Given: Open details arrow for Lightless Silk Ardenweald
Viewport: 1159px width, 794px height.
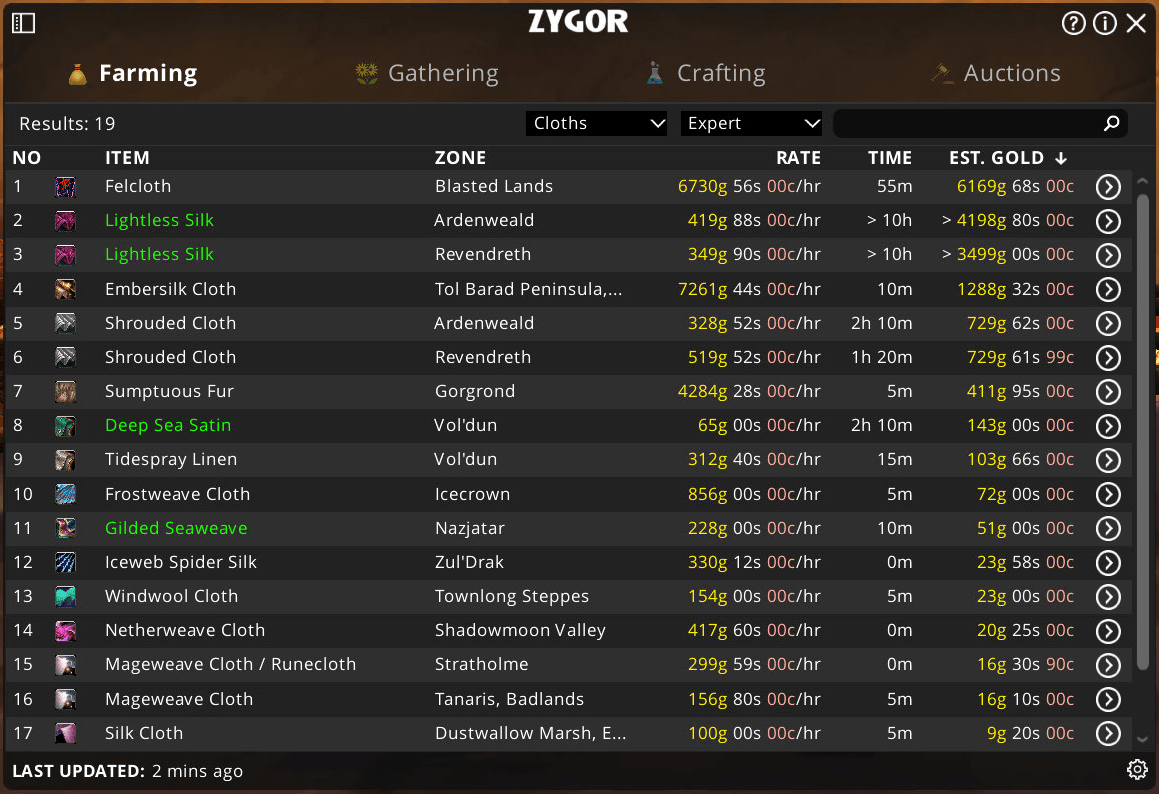Looking at the screenshot, I should pyautogui.click(x=1108, y=221).
